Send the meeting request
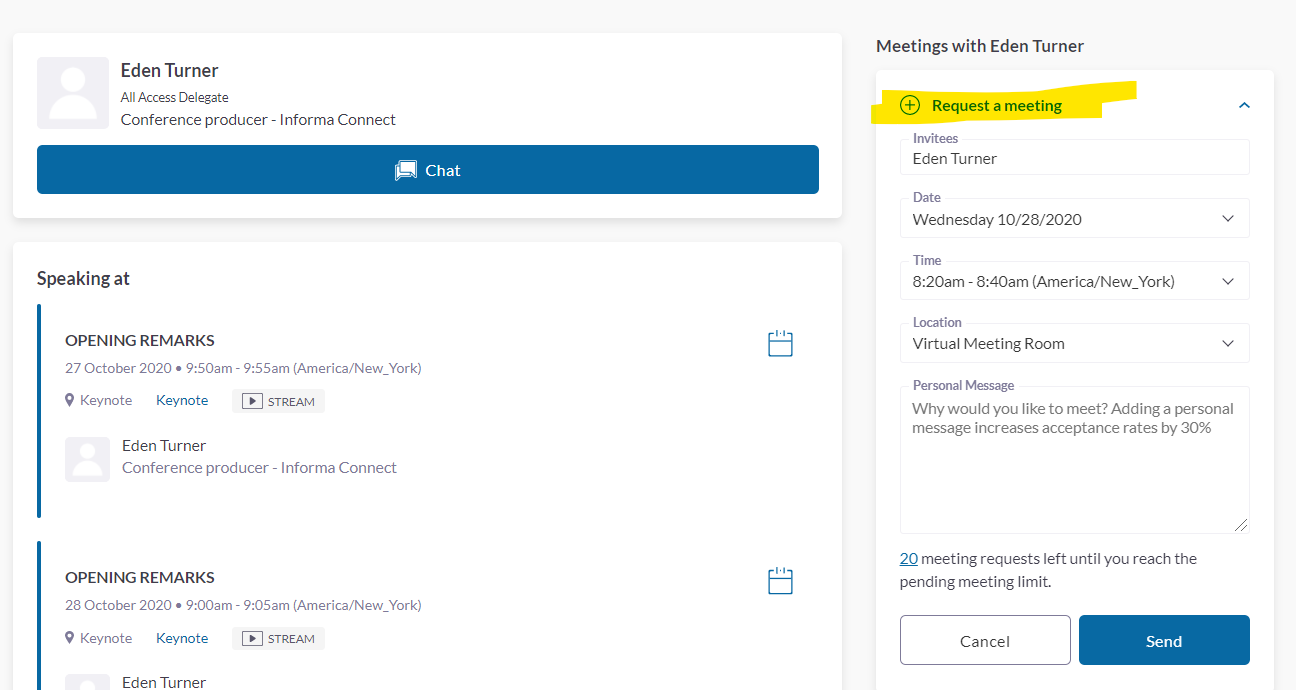 coord(1164,641)
